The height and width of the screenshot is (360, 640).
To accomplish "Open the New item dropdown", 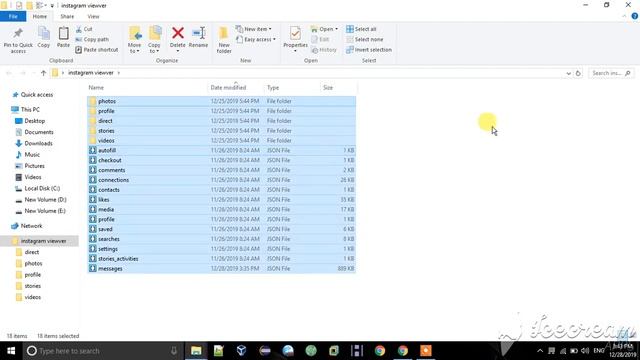I will tap(253, 29).
